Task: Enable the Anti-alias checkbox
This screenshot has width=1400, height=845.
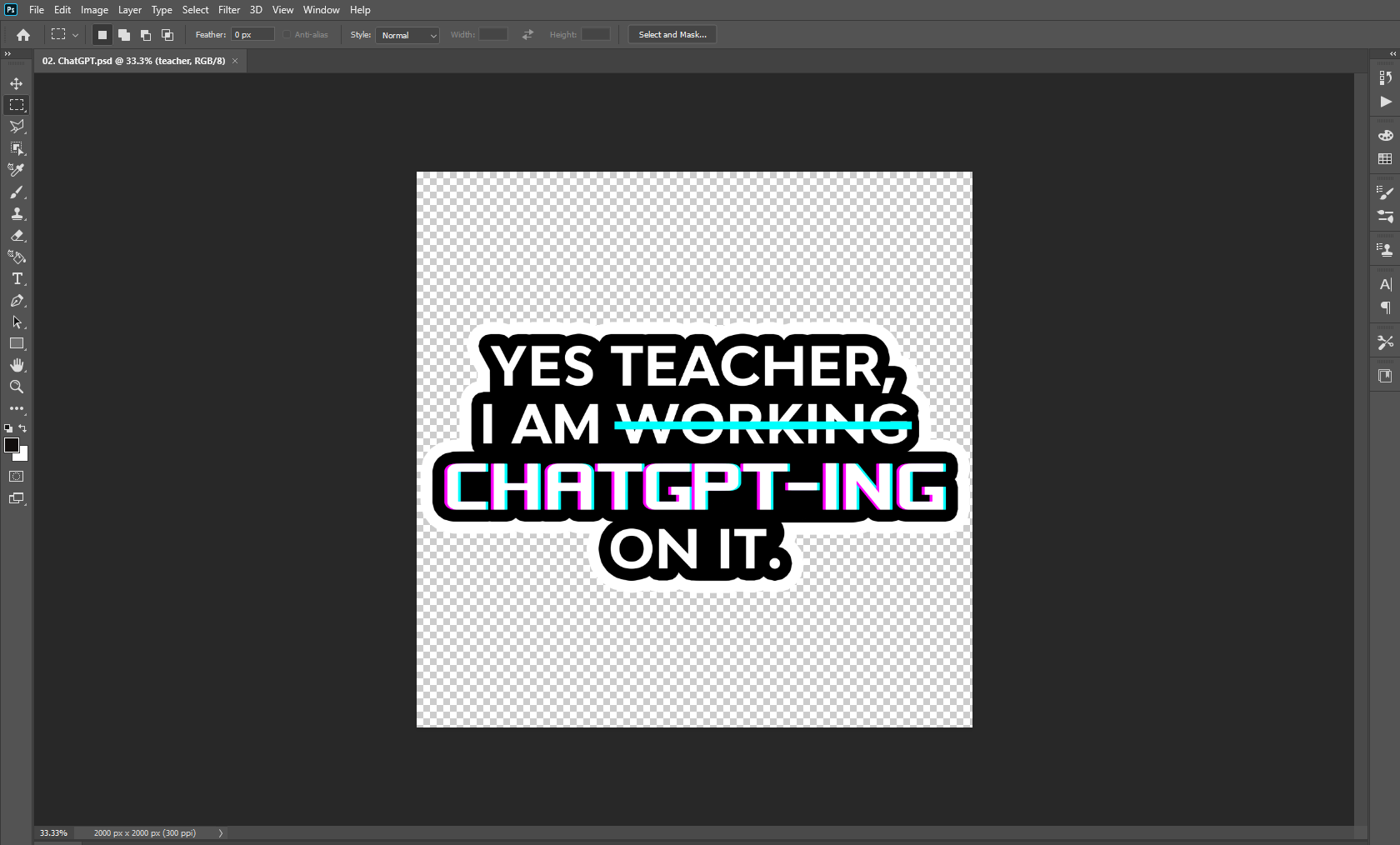Action: pyautogui.click(x=286, y=34)
